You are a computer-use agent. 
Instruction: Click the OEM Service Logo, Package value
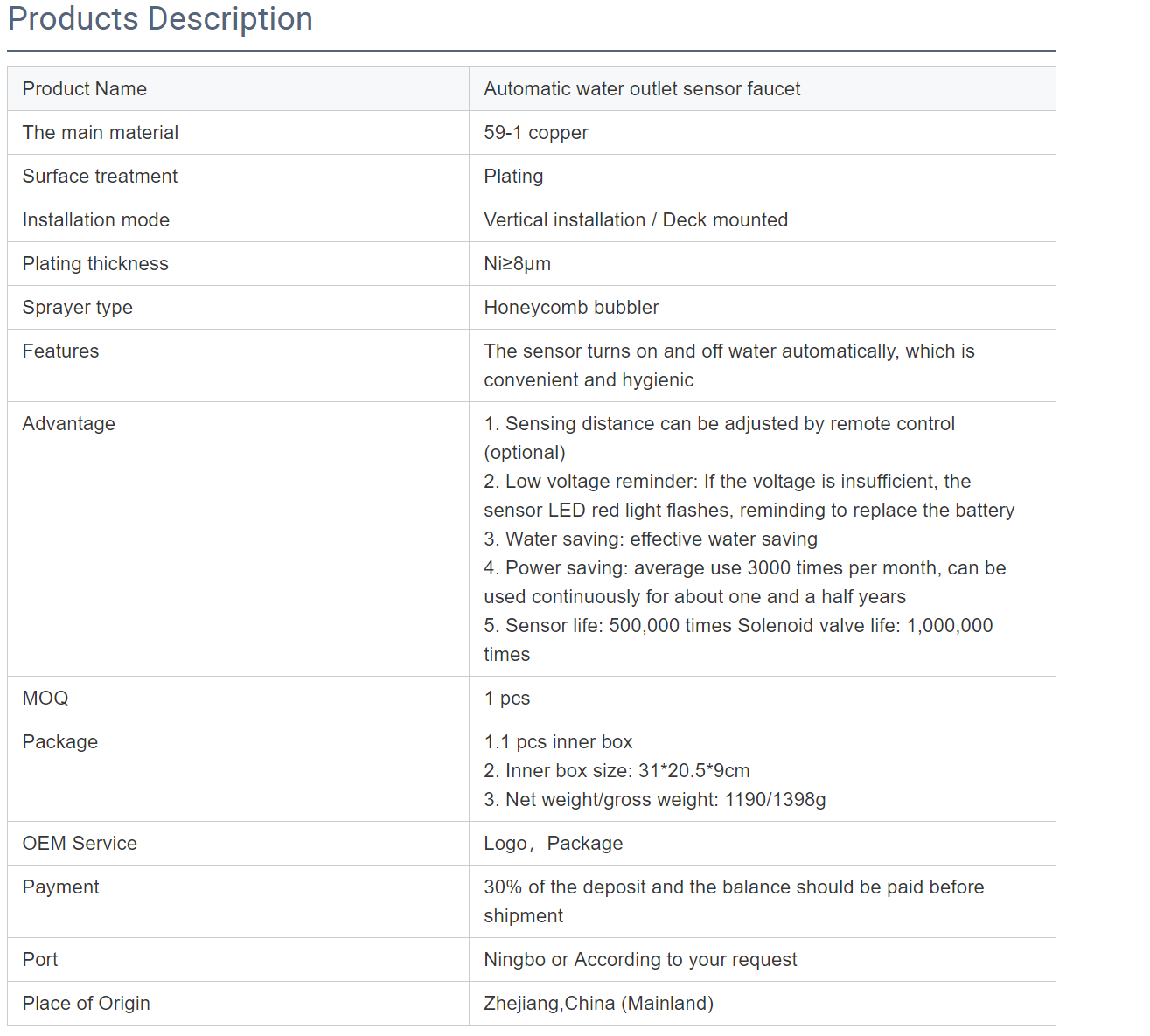click(x=554, y=843)
